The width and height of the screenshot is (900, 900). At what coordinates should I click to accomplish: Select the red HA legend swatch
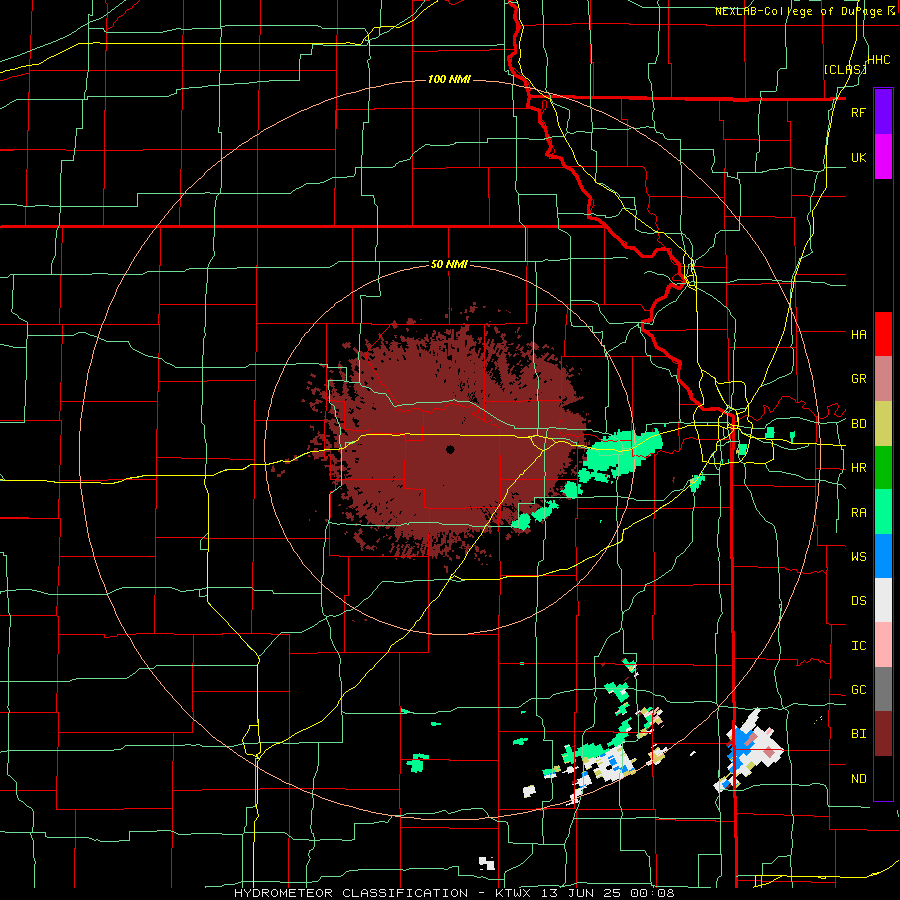pyautogui.click(x=883, y=334)
